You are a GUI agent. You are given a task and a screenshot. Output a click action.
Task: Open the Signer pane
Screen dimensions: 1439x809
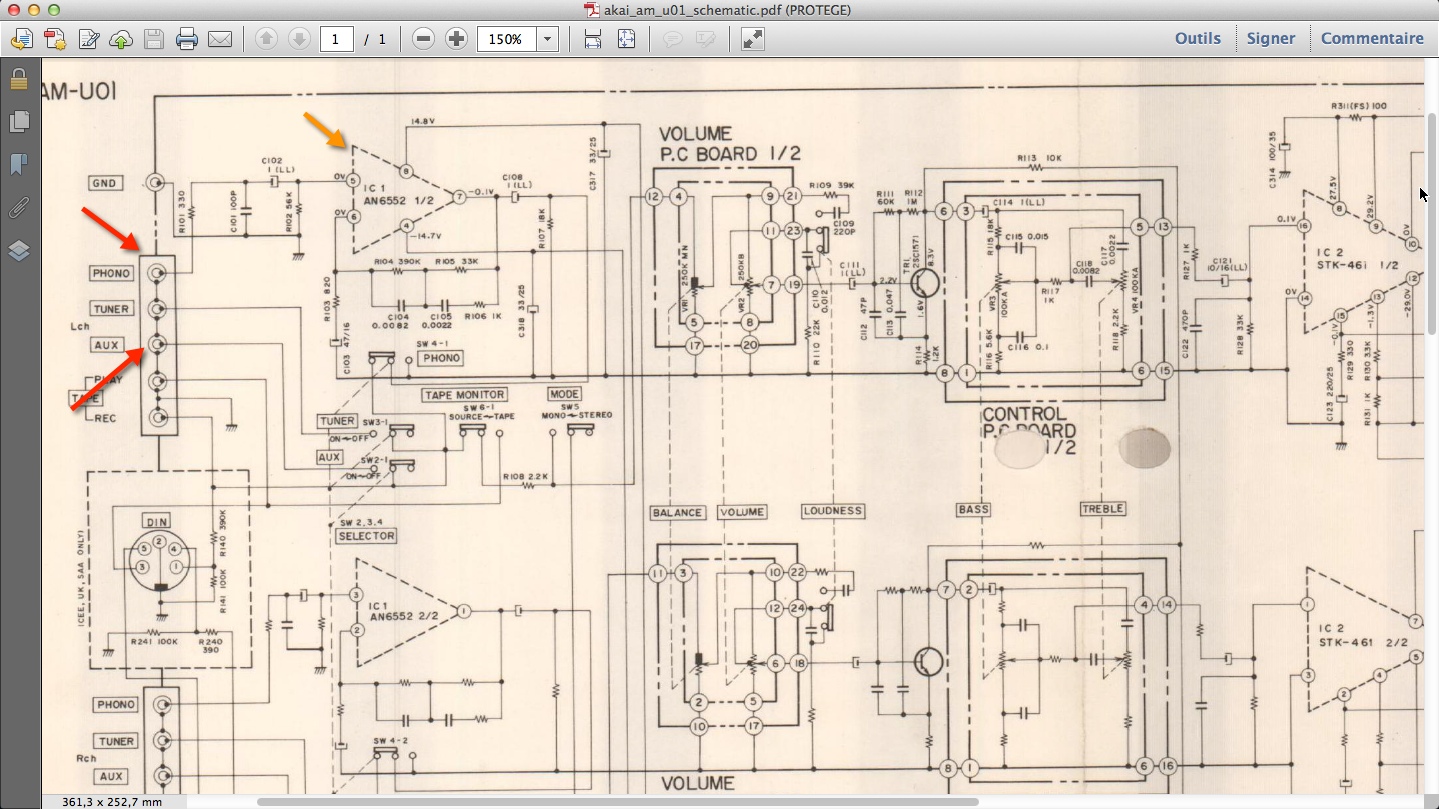point(1271,38)
